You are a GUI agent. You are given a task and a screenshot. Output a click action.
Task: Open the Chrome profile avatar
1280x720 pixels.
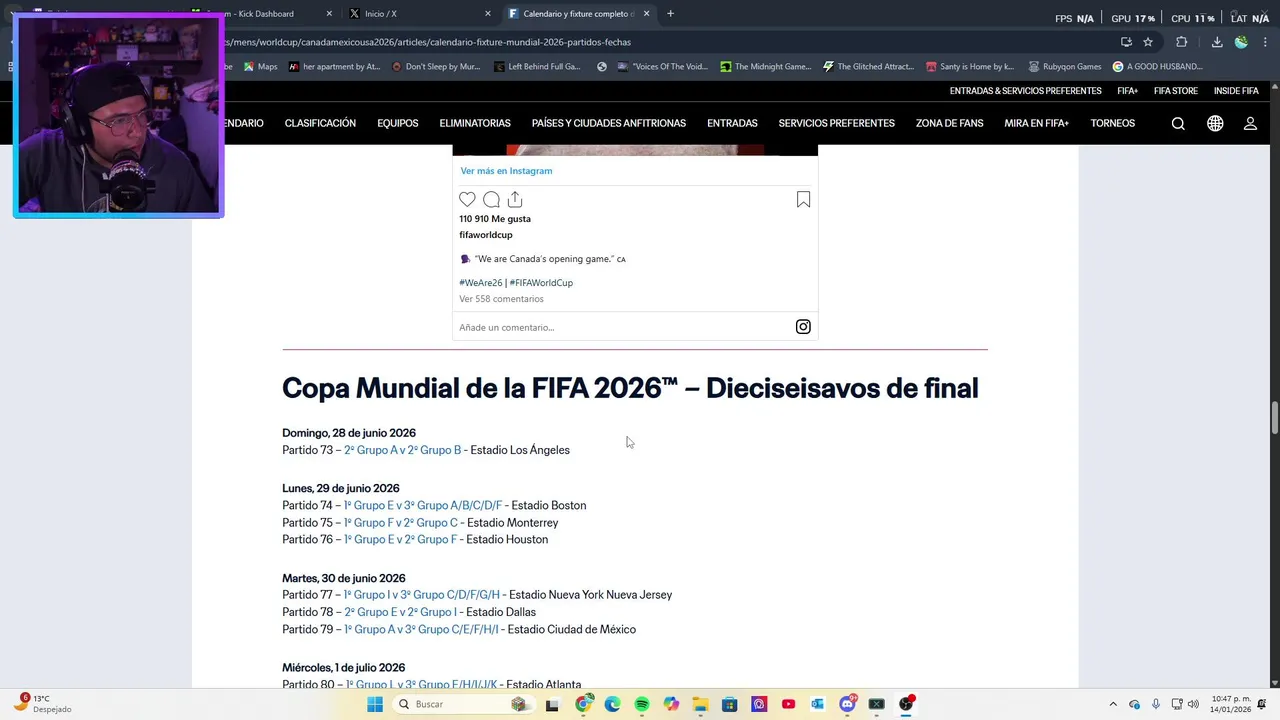(x=1241, y=42)
